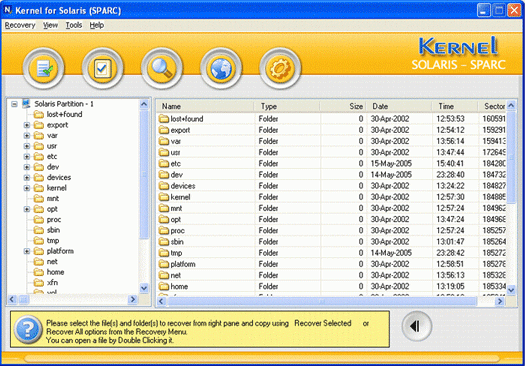This screenshot has width=525, height=366.
Task: Open the Recovery menu
Action: tap(20, 25)
